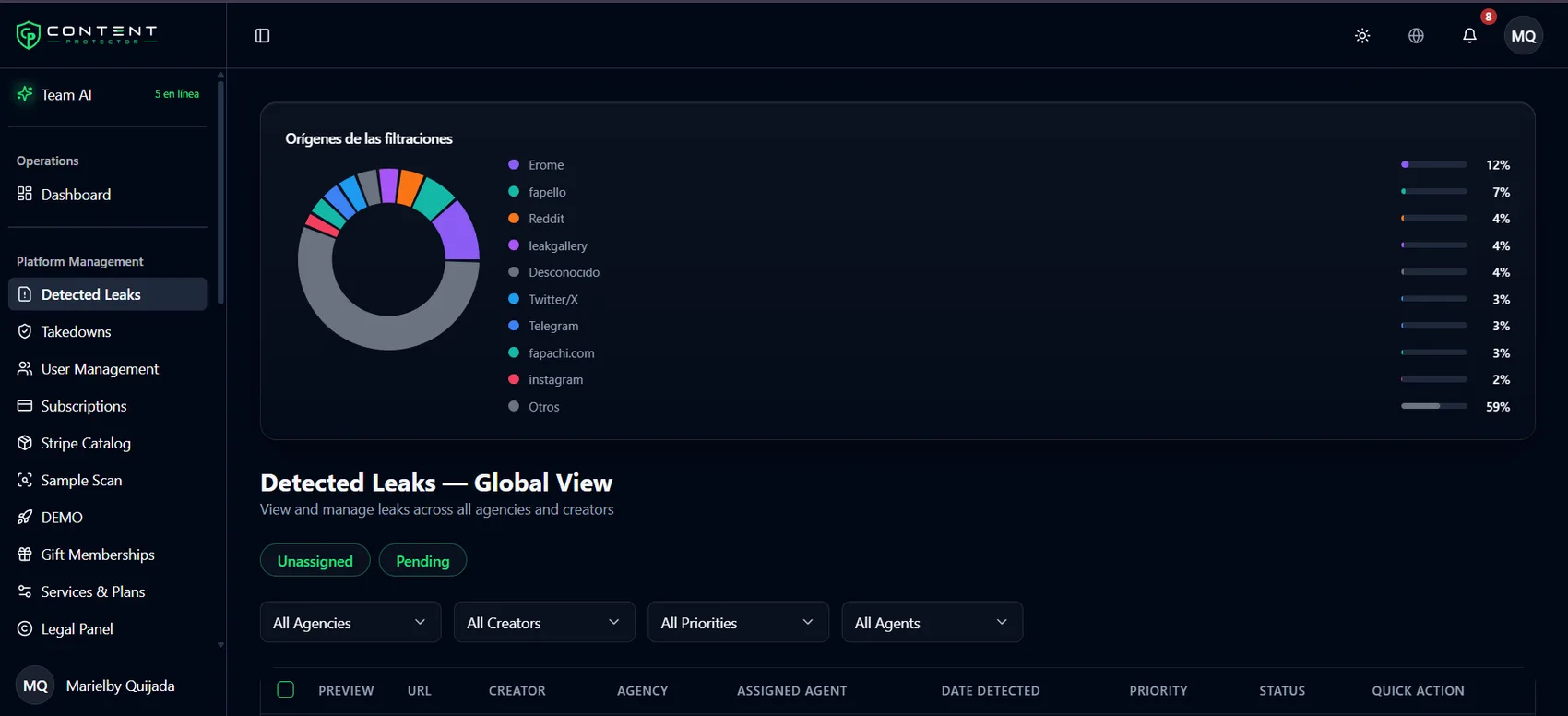Click the Detected Leaks alert icon
The width and height of the screenshot is (1568, 716).
pyautogui.click(x=25, y=294)
